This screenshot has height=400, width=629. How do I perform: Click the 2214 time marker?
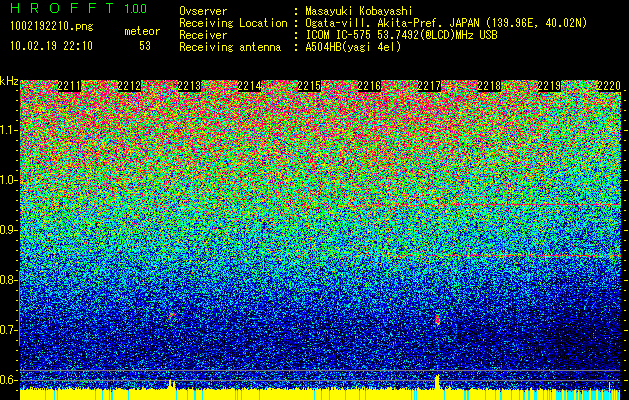coord(249,86)
